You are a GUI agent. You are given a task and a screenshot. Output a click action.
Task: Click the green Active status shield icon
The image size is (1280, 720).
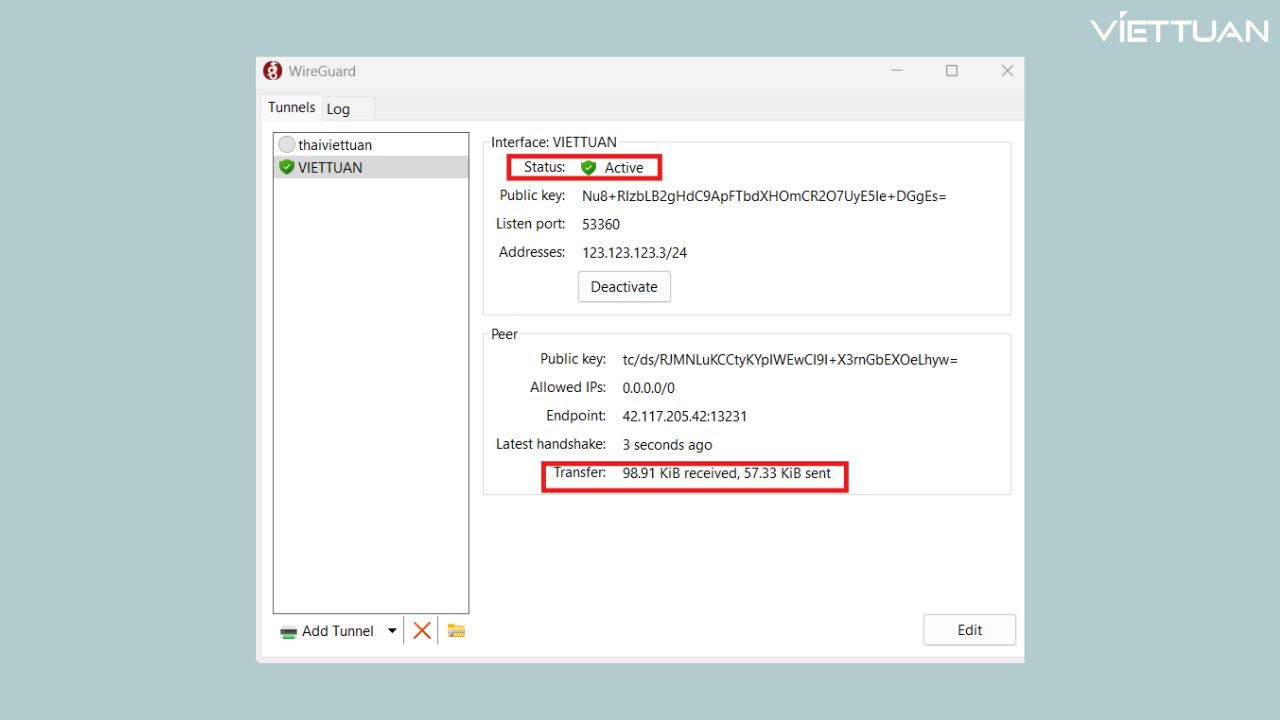pos(588,168)
